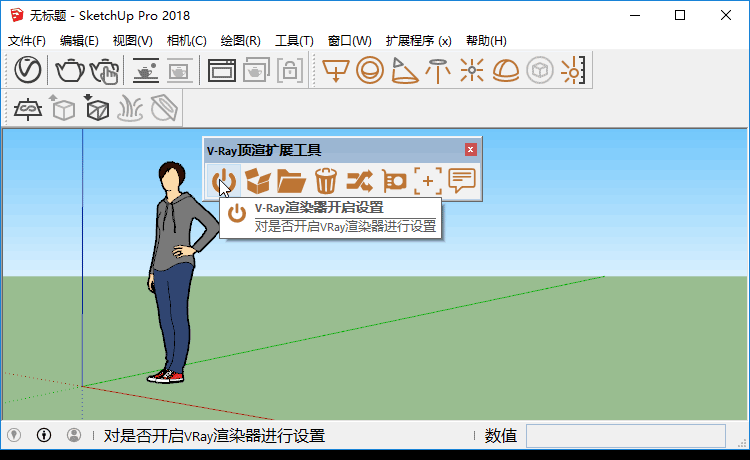Click the user sign-in status bar icon

(x=74, y=435)
